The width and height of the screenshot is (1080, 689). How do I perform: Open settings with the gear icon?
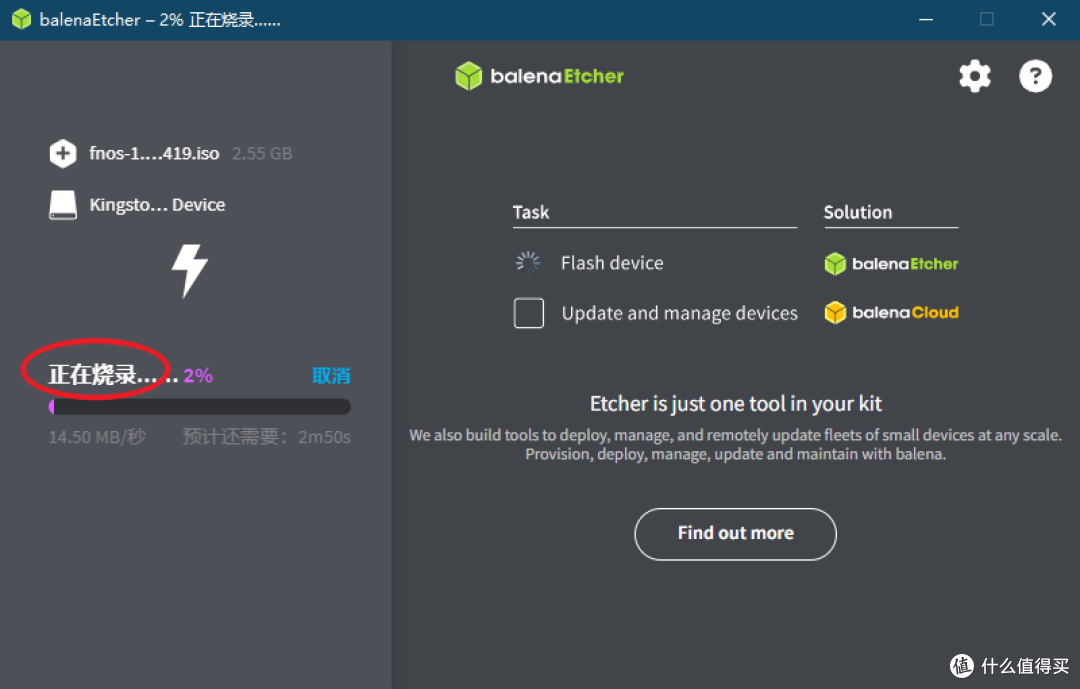pos(975,76)
